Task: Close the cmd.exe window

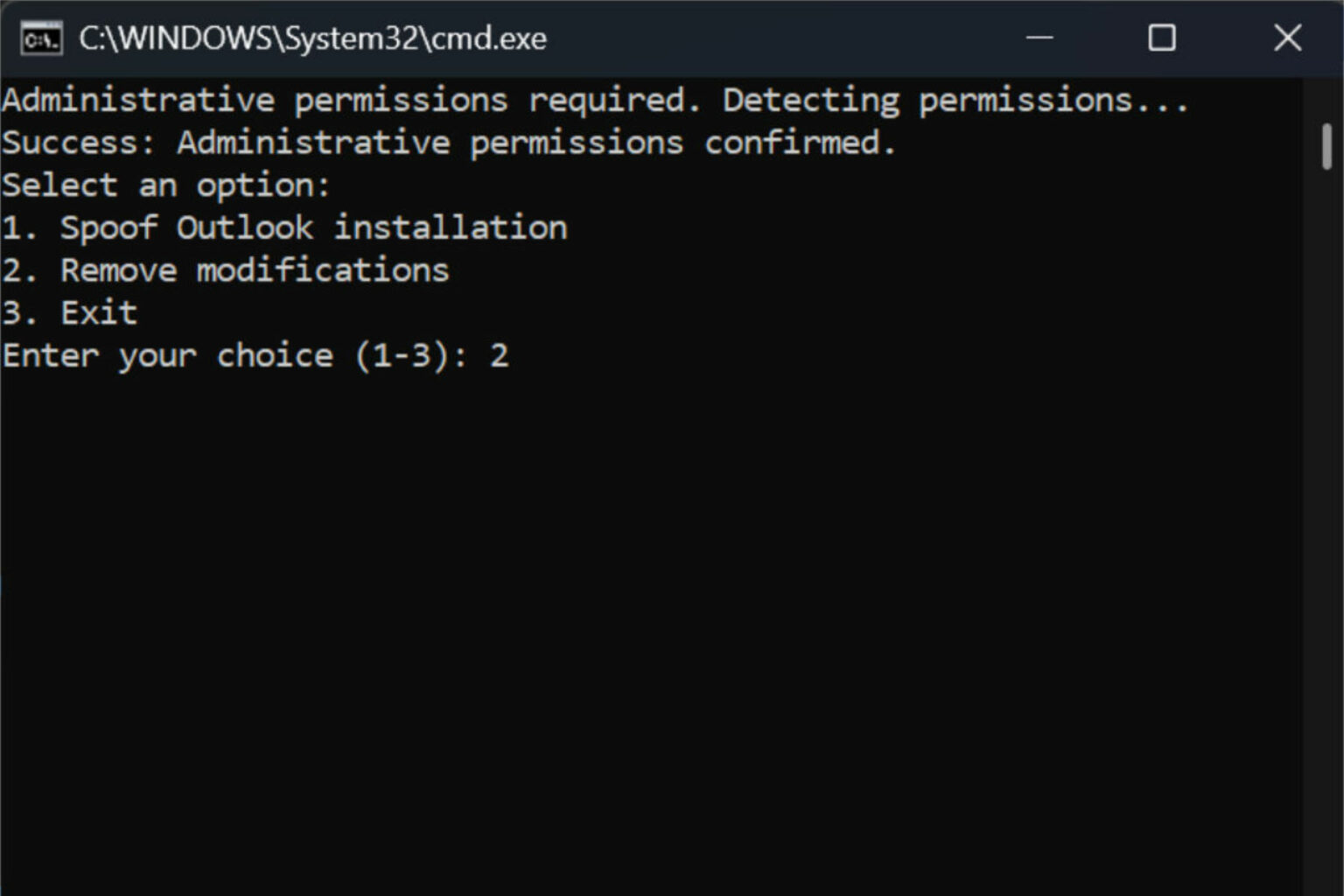Action: coord(1287,38)
